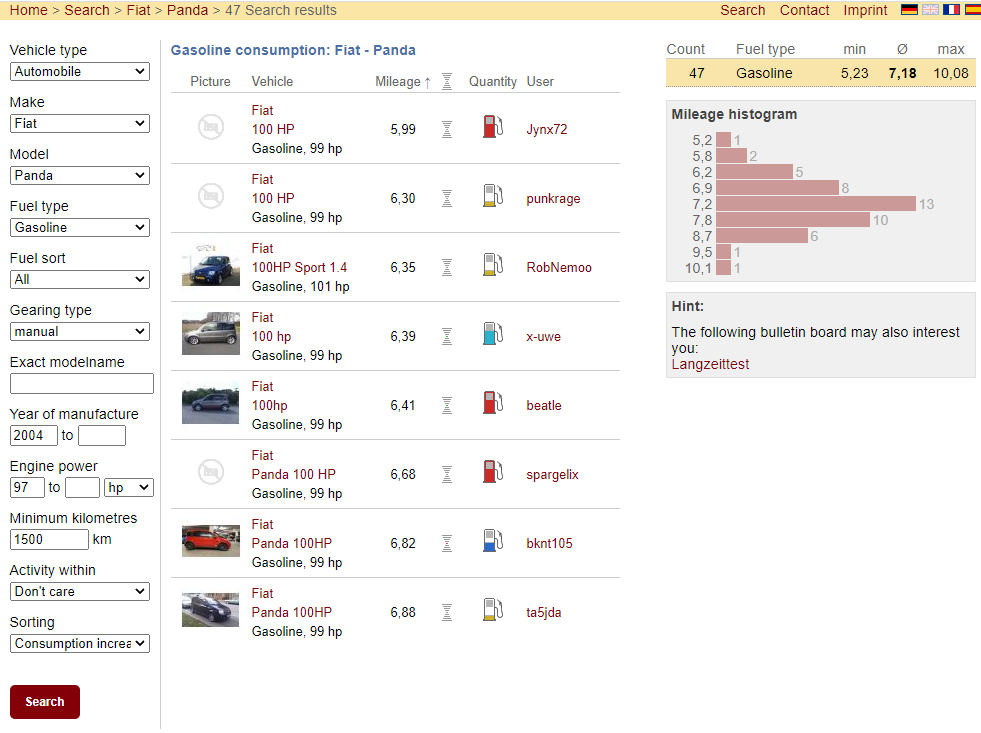
Task: Open ta5jda's black car thumbnail
Action: [211, 610]
